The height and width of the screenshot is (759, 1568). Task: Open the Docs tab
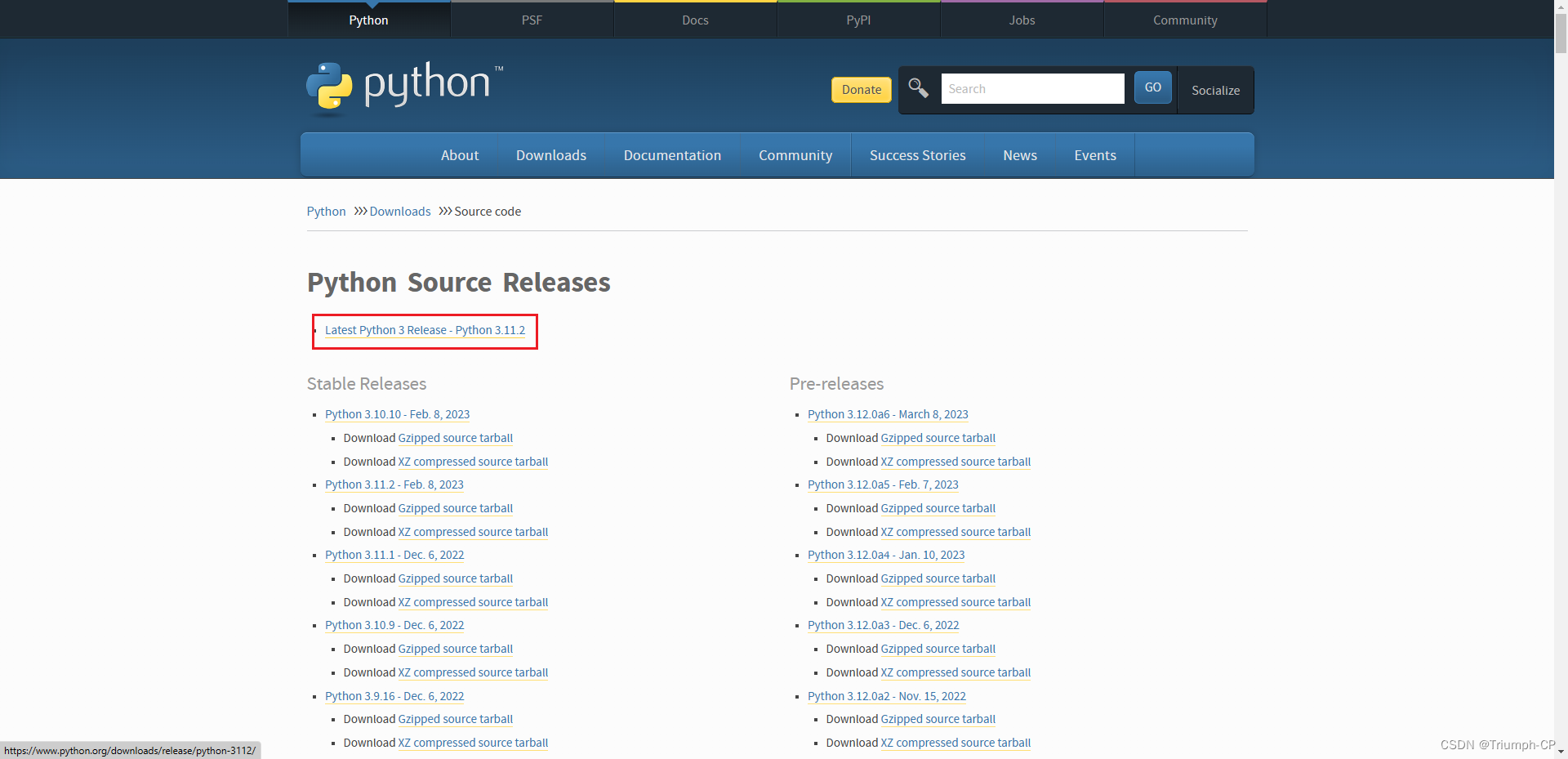pos(695,20)
